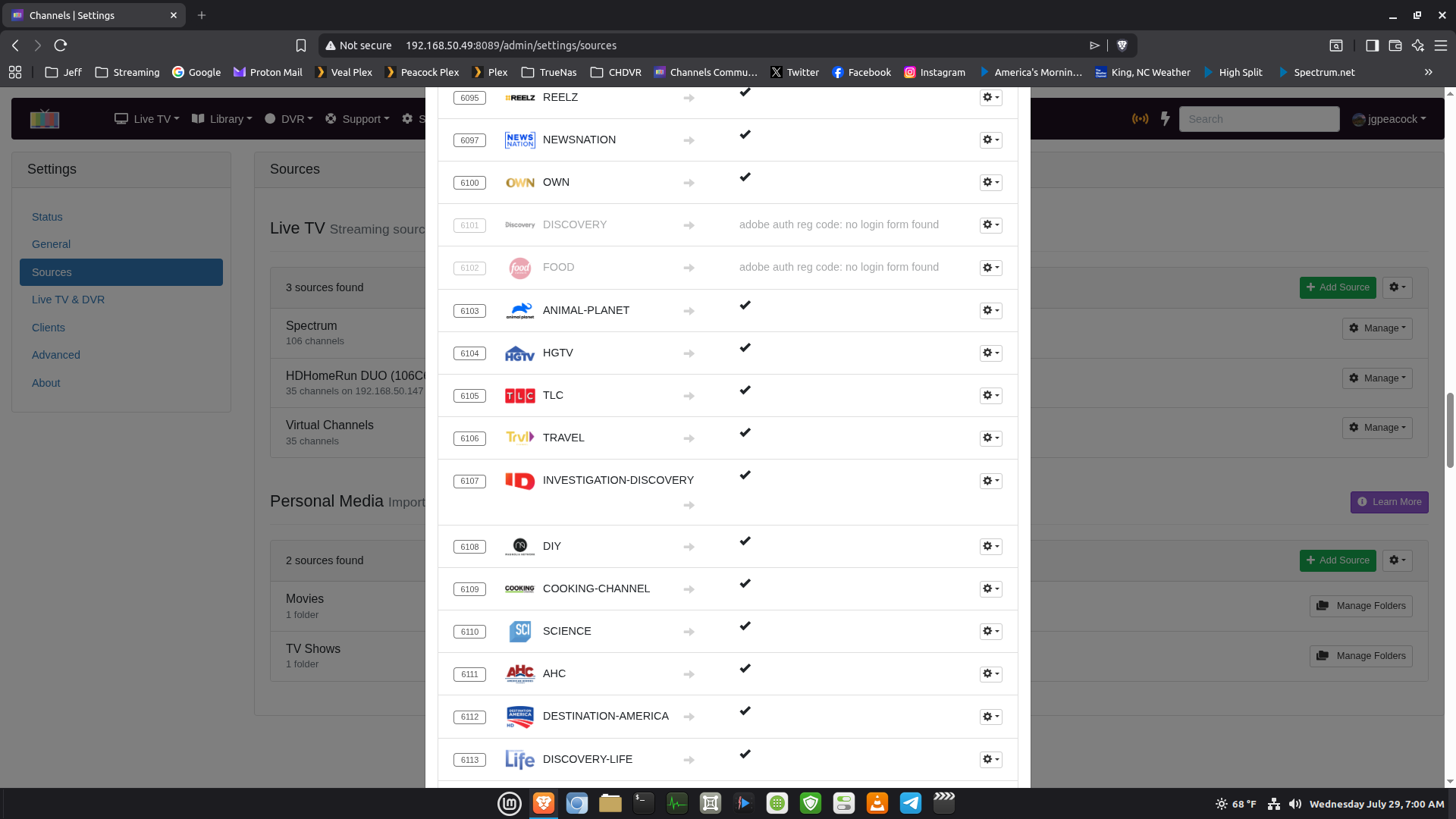Open the gear dropdown for HGTV
This screenshot has height=819, width=1456.
(990, 353)
